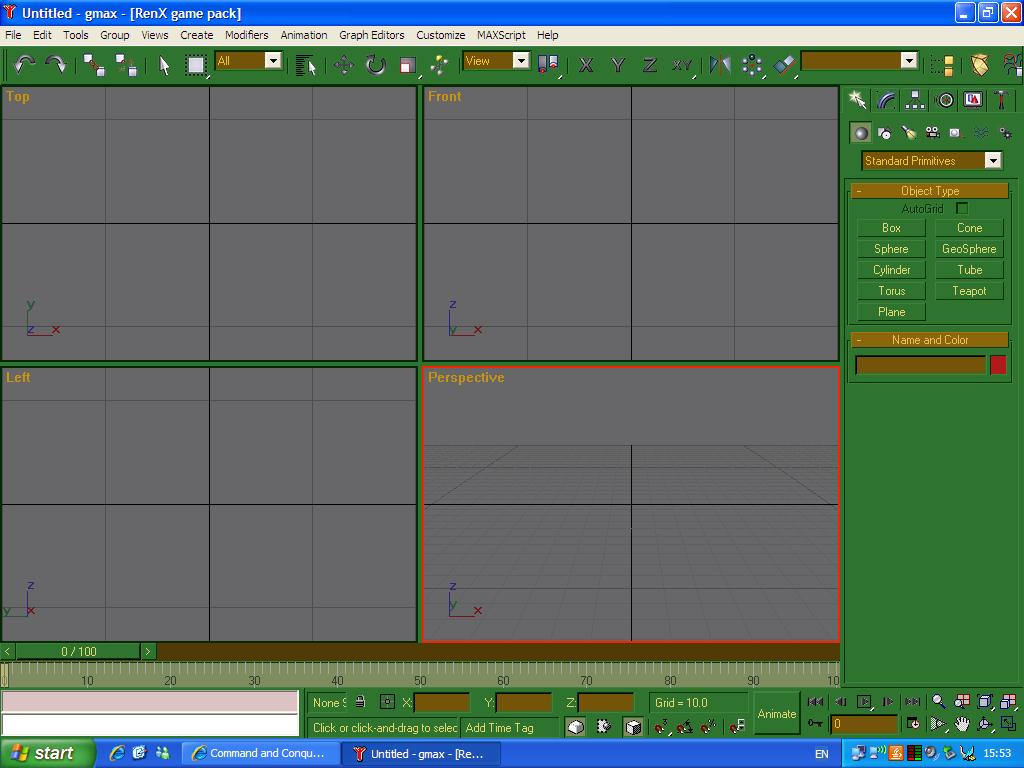The image size is (1024, 768).
Task: Expand the Standard Primitives dropdown
Action: click(992, 161)
